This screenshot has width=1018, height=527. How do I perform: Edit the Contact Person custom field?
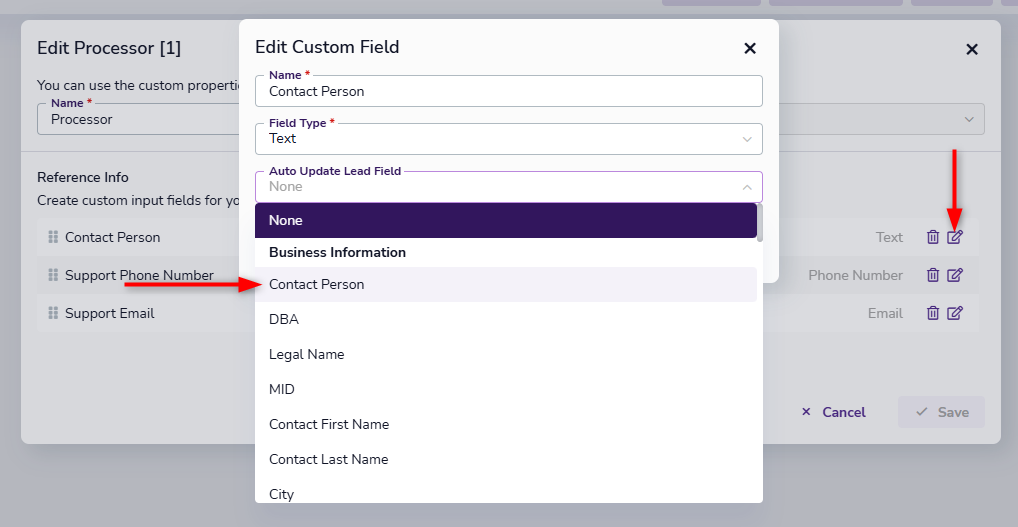tap(955, 237)
